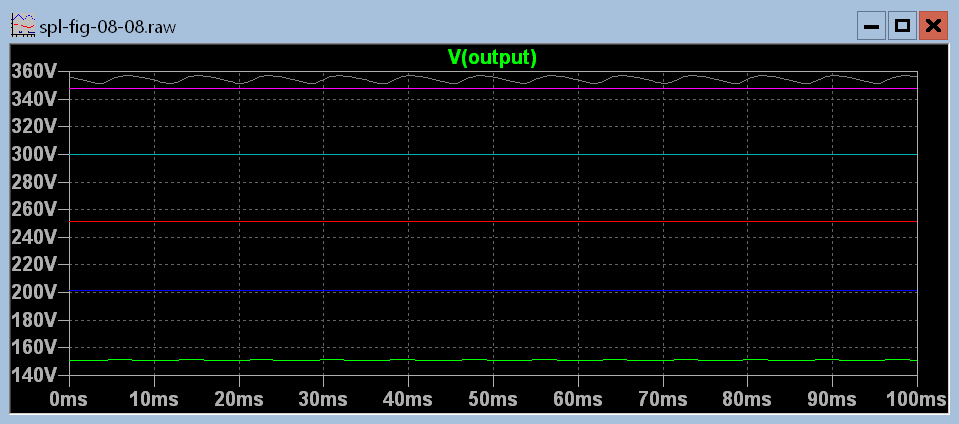The height and width of the screenshot is (424, 959).
Task: Maximize the waveform window
Action: click(x=902, y=27)
